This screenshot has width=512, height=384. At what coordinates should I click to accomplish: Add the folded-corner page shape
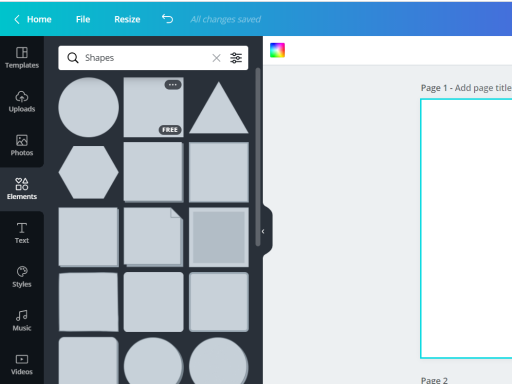click(154, 237)
